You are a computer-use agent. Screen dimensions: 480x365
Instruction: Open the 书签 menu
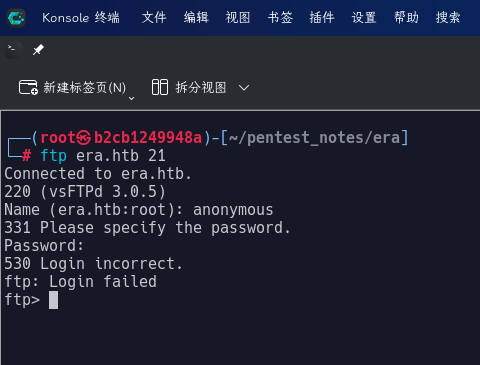coord(280,17)
